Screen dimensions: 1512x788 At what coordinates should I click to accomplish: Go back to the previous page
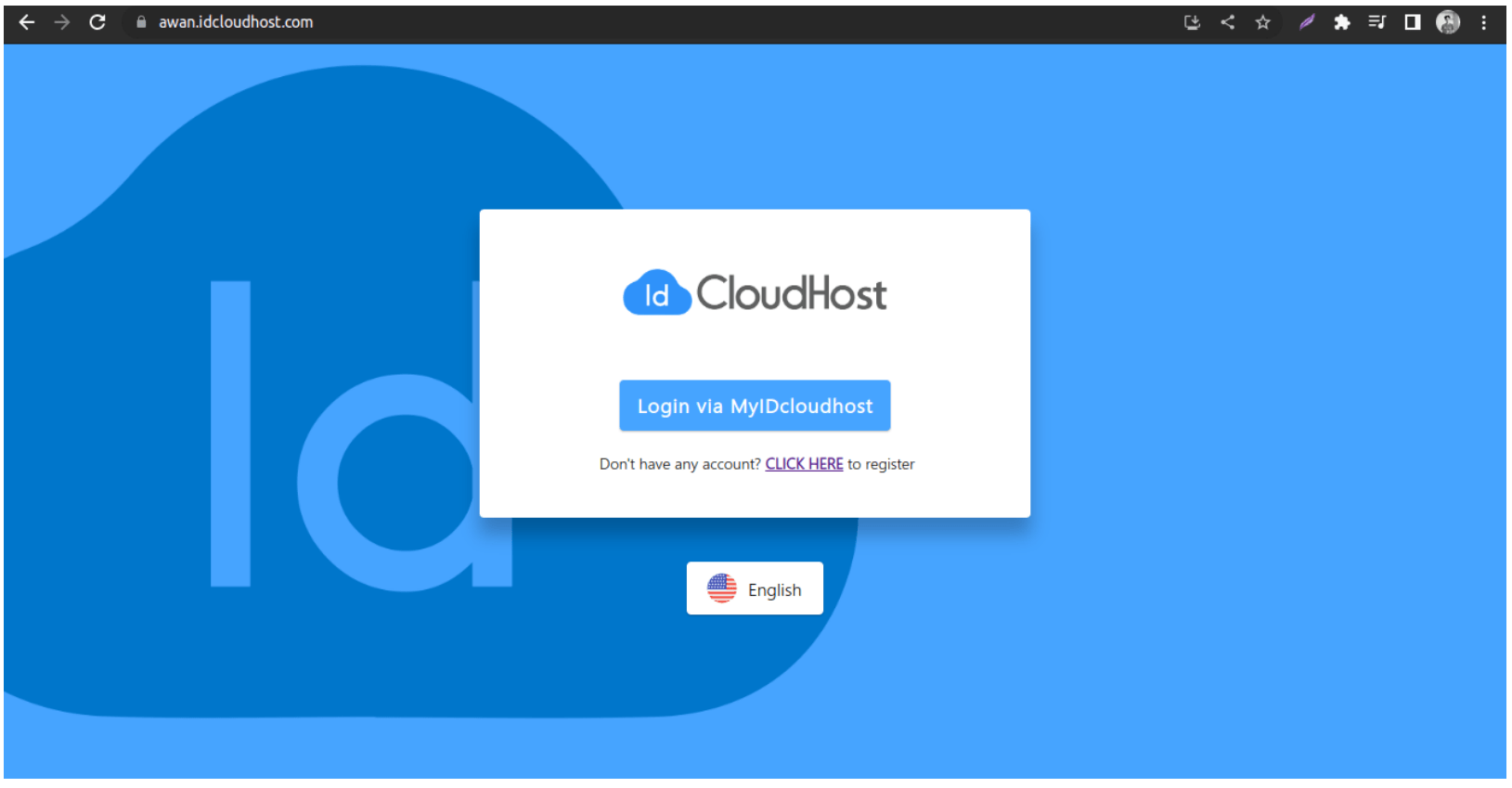click(x=27, y=22)
